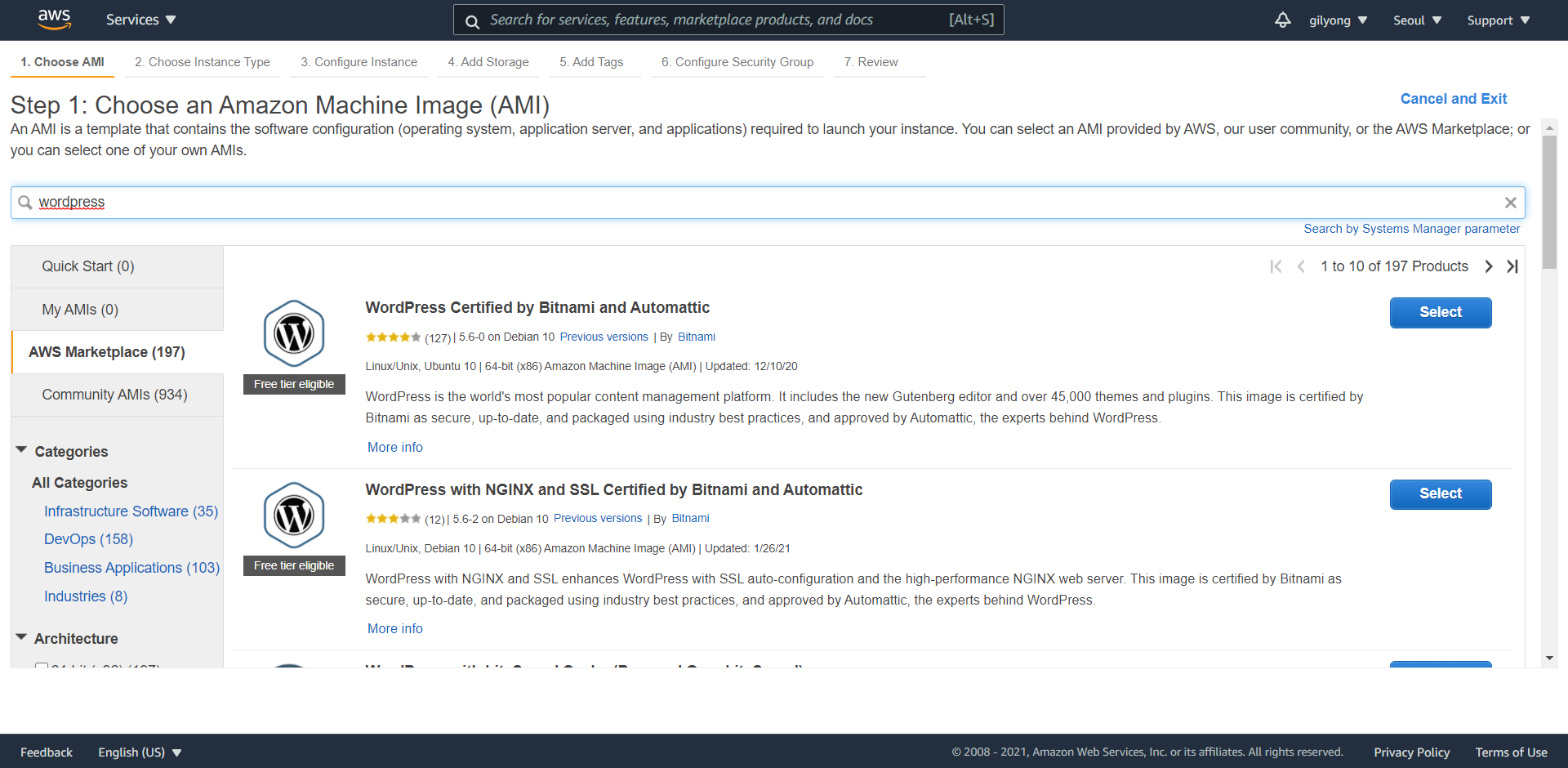Click Free tier eligible badge of WordPress NGINX

point(294,565)
